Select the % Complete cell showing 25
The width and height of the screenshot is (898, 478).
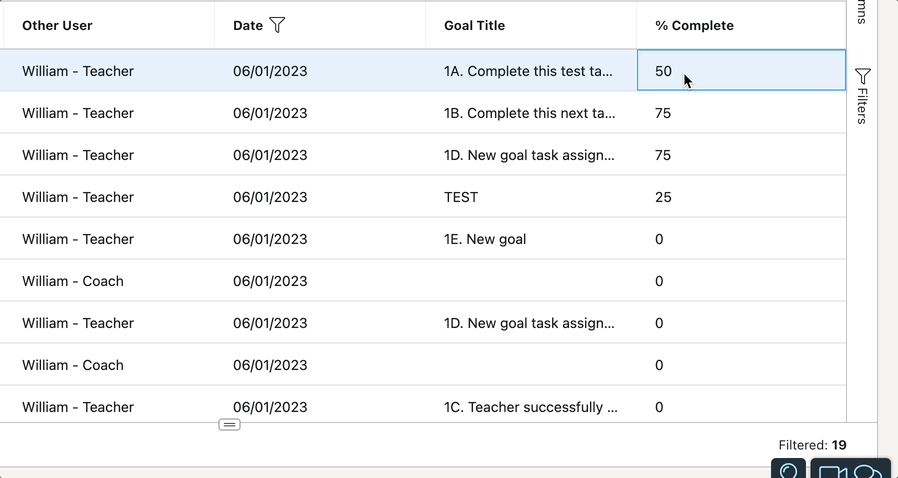(x=663, y=197)
